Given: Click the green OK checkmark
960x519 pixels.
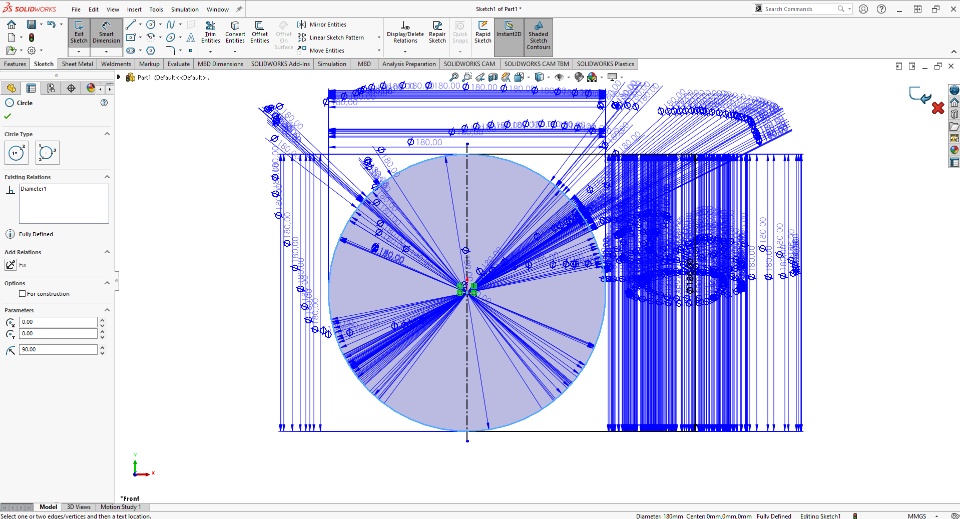Looking at the screenshot, I should click(x=7, y=116).
